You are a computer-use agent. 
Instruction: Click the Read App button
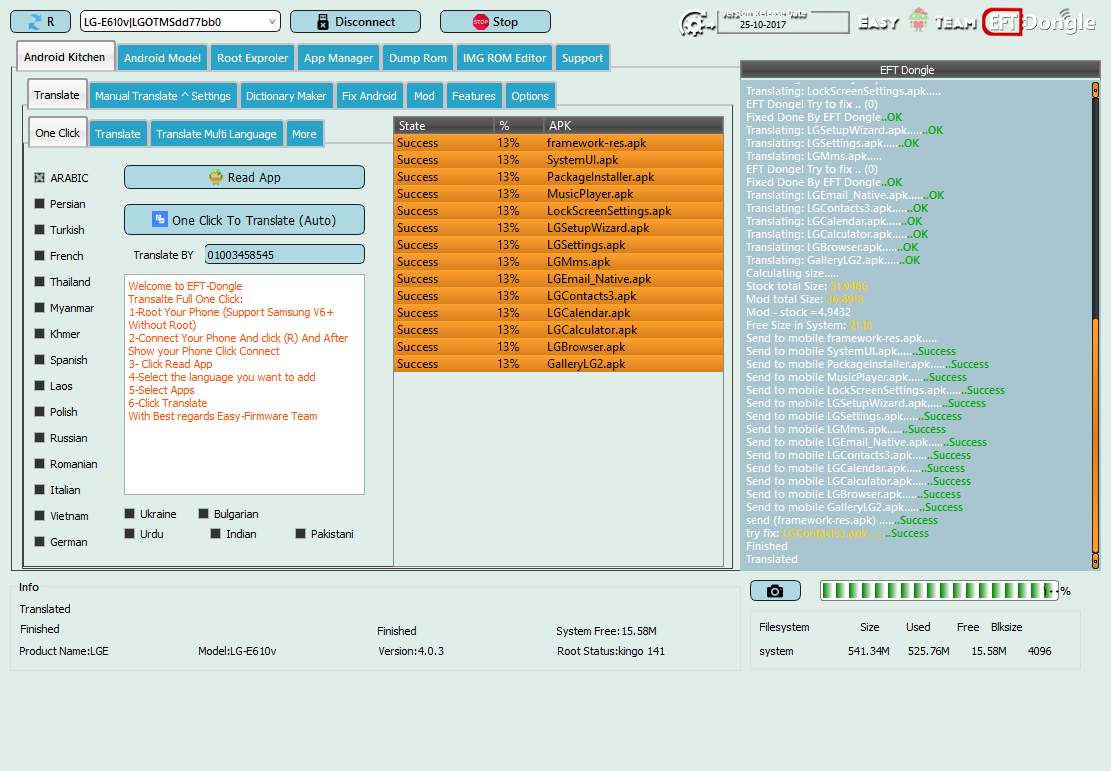pos(244,177)
